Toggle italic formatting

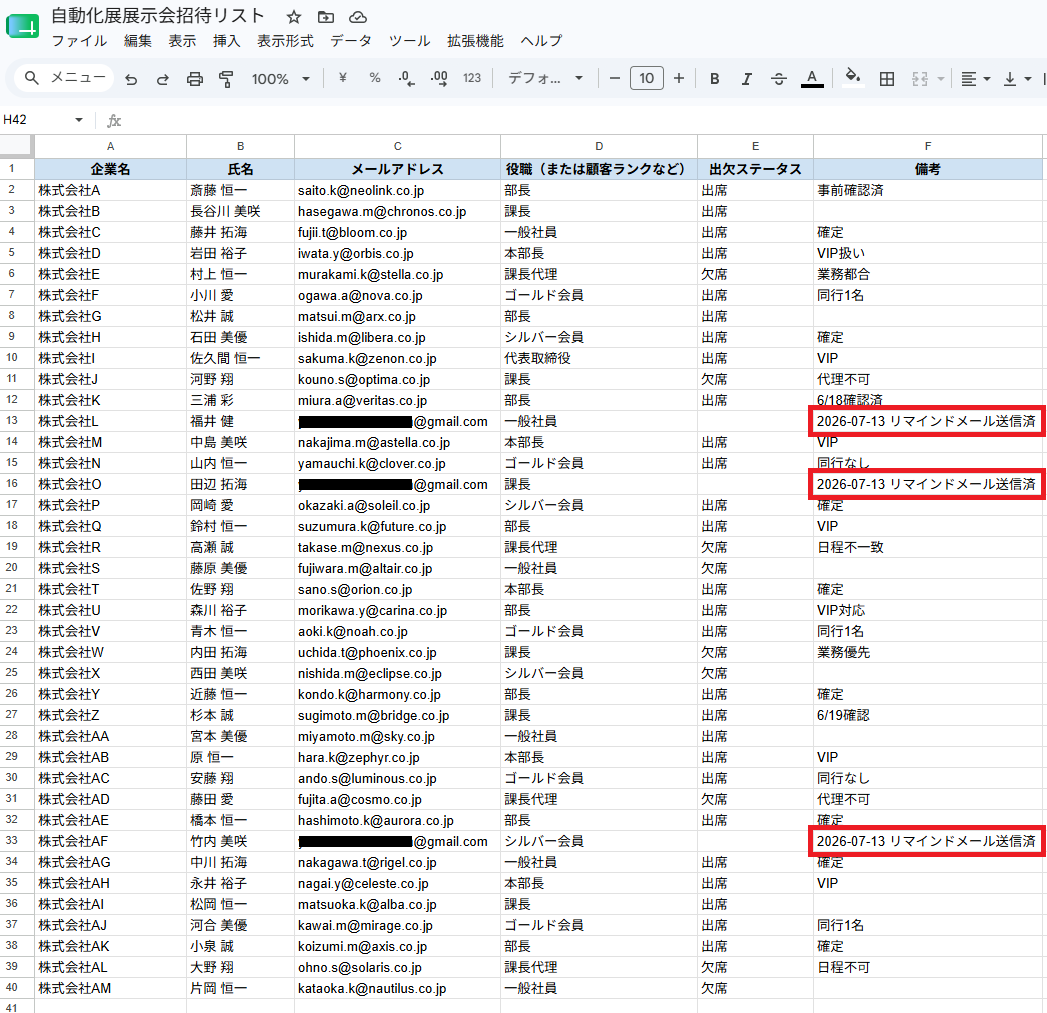tap(747, 79)
